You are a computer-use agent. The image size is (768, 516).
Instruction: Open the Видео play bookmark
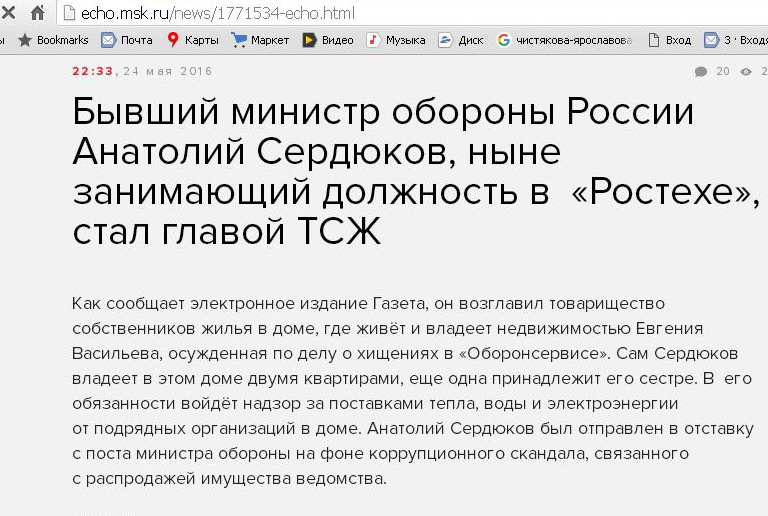pos(328,40)
